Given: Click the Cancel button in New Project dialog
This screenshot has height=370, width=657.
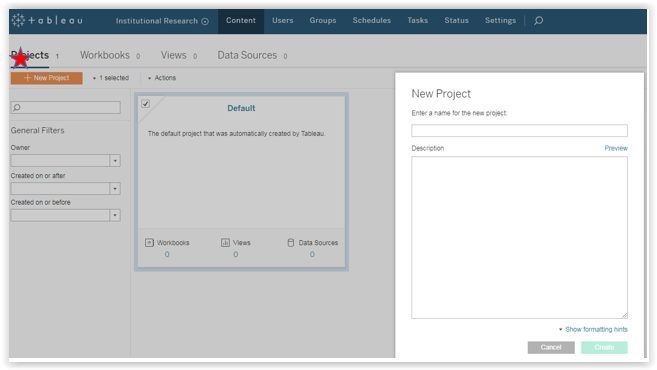Looking at the screenshot, I should [551, 347].
